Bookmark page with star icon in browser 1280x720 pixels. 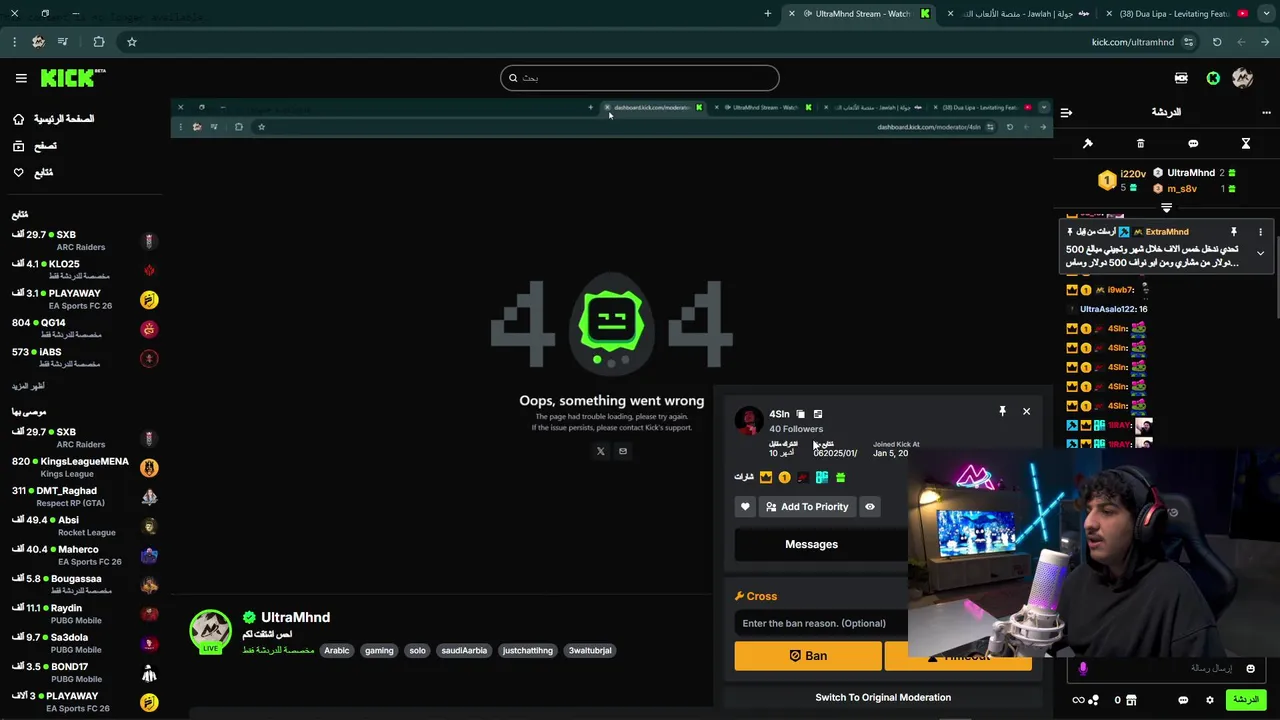[132, 42]
